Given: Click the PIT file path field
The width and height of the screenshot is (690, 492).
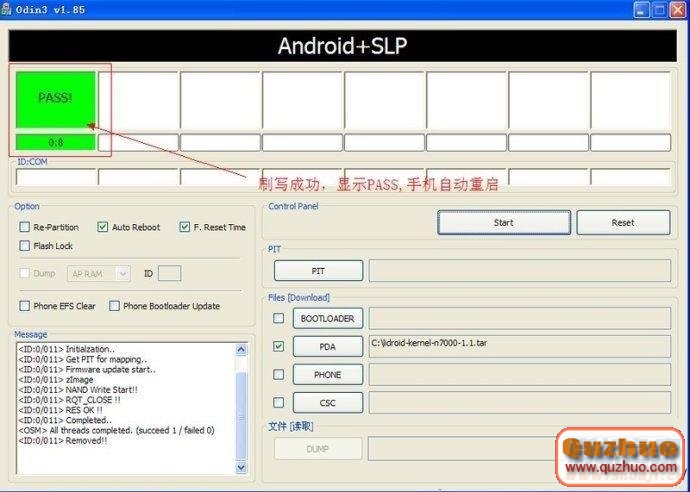Looking at the screenshot, I should click(520, 271).
